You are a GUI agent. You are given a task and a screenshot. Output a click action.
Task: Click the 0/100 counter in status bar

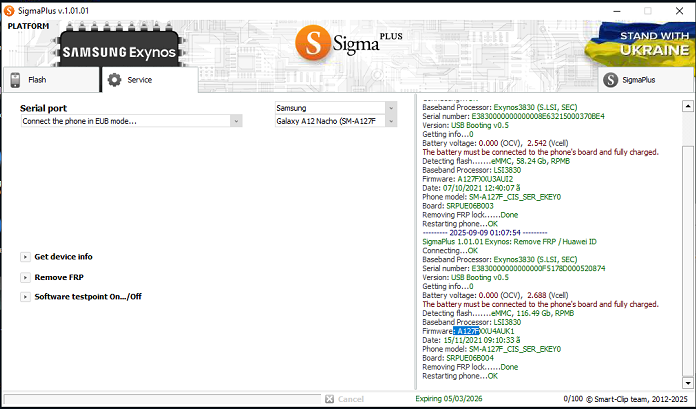573,399
